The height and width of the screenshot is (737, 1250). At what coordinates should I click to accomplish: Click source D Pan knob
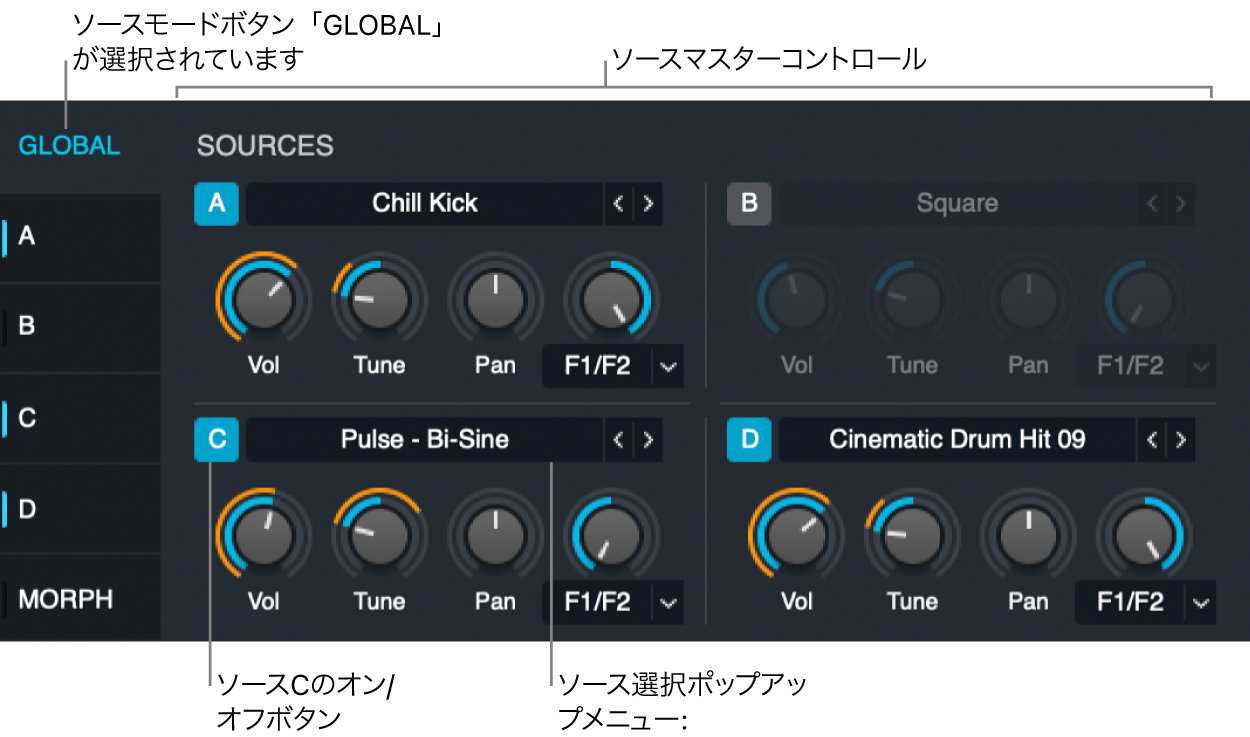click(x=1028, y=534)
